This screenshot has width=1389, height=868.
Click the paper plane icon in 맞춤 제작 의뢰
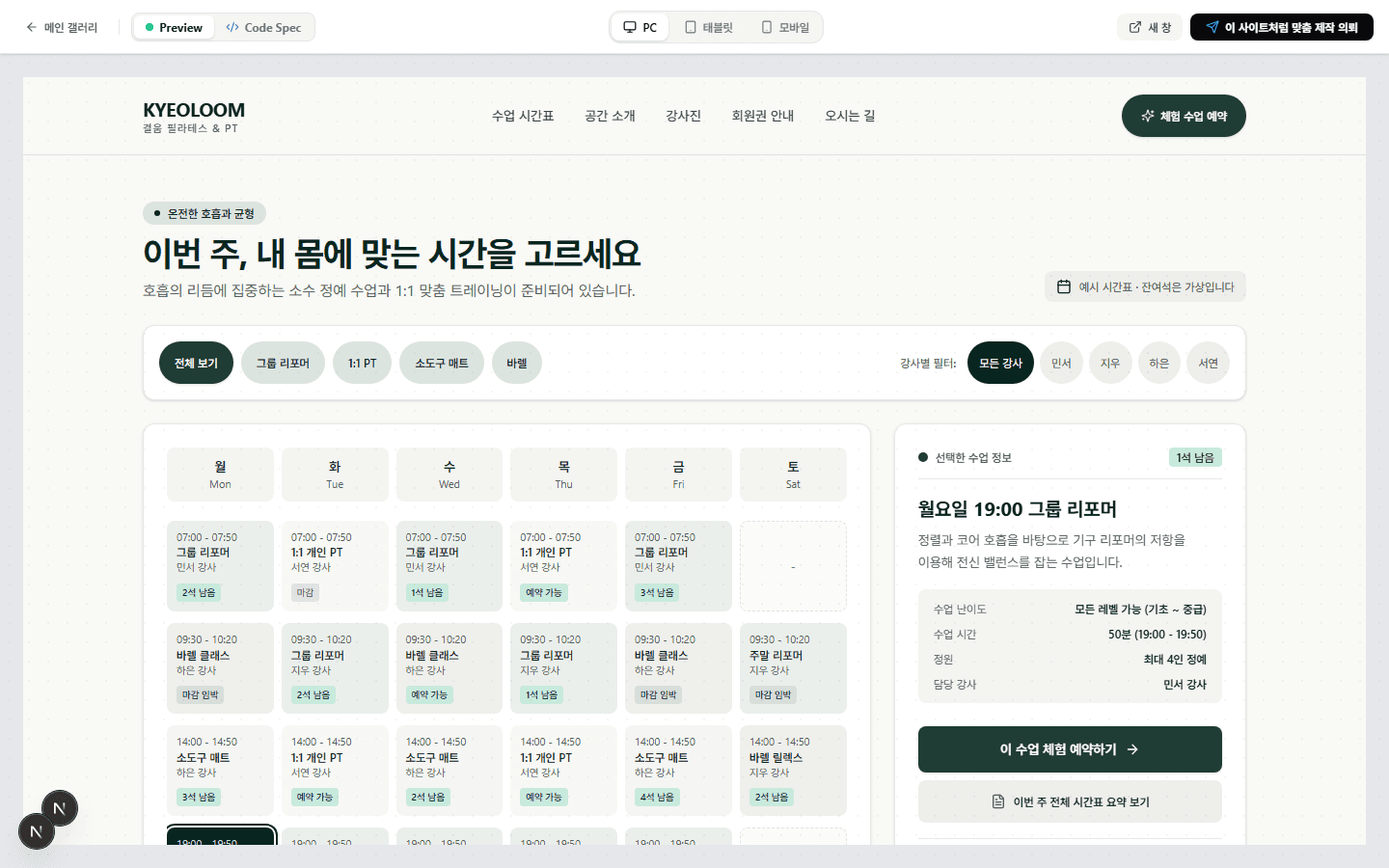[1212, 27]
